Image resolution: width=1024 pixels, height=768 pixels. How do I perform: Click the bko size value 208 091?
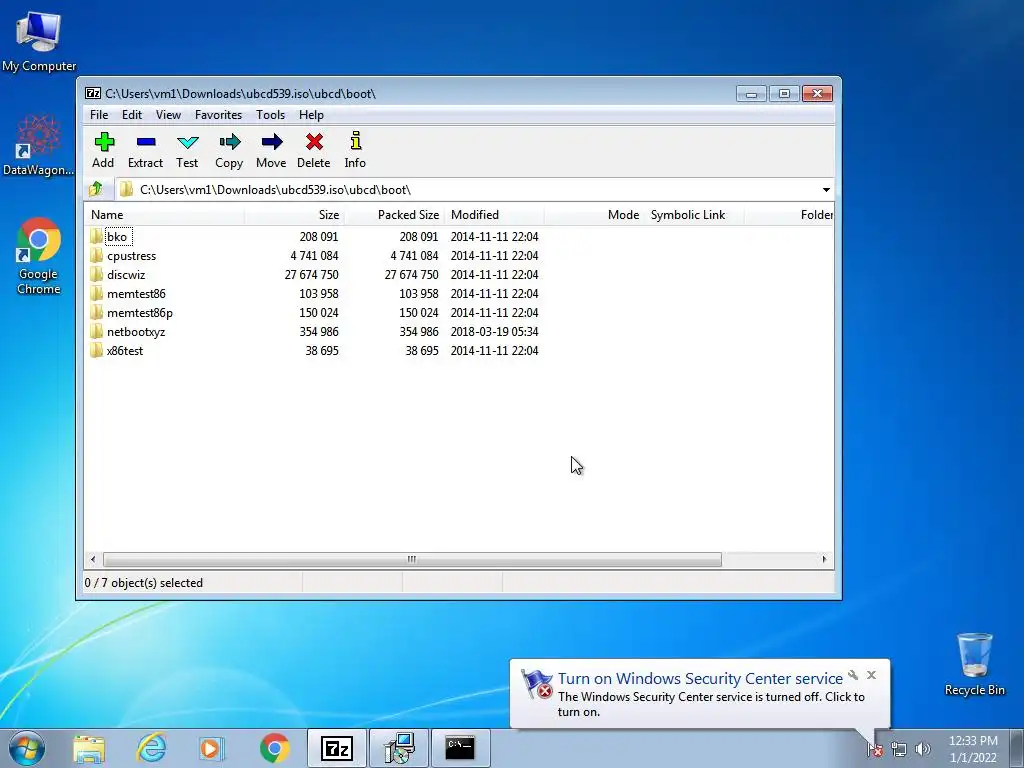click(x=319, y=236)
